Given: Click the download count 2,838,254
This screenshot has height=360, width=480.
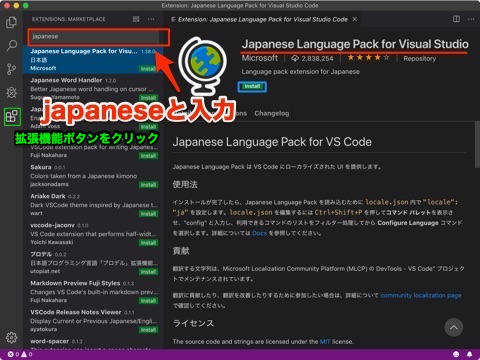Looking at the screenshot, I should click(312, 59).
